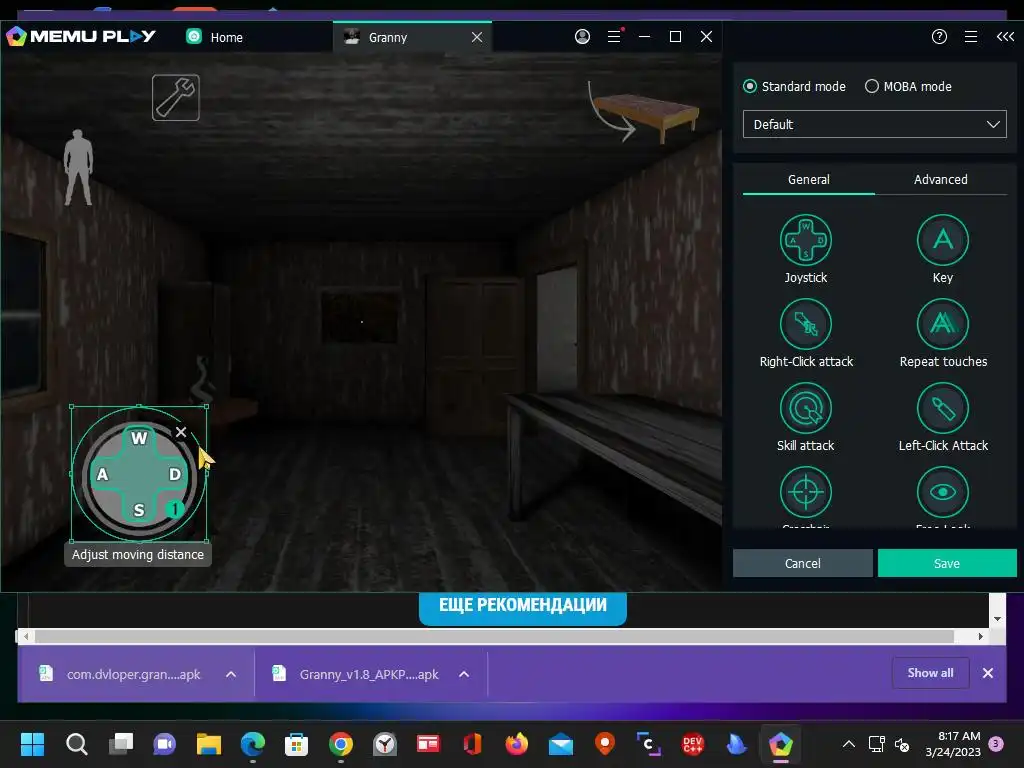This screenshot has width=1024, height=768.
Task: Open the key-mapping panel menu icon
Action: [971, 37]
